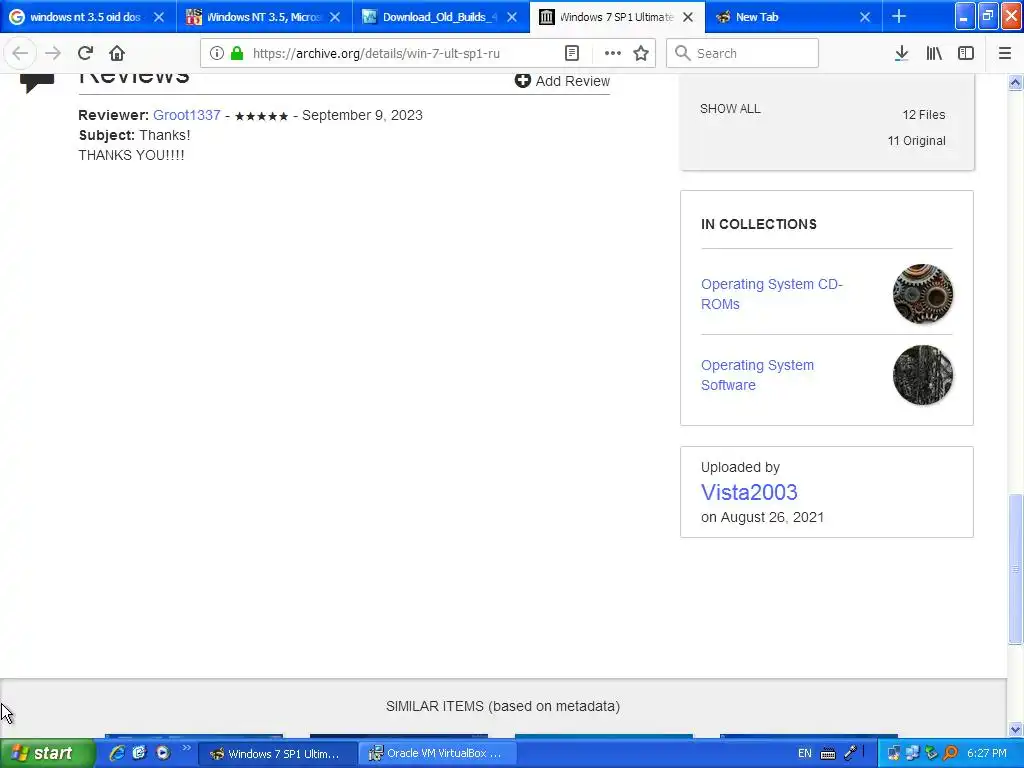Open page actions three-dot menu
Viewport: 1024px width, 768px height.
[613, 53]
